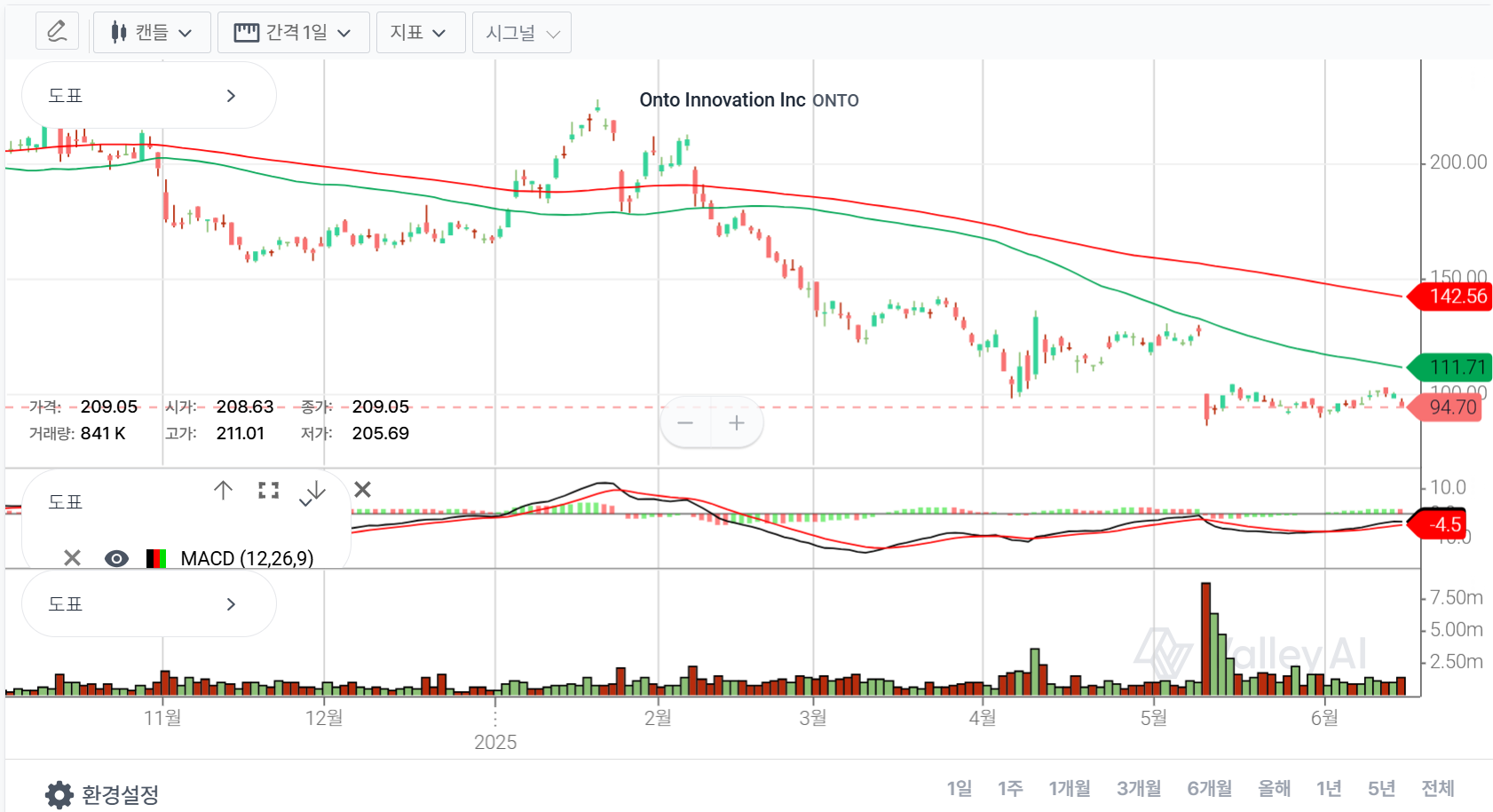Zoom out the chart with minus button
Viewport: 1493px width, 812px height.
pyautogui.click(x=685, y=422)
